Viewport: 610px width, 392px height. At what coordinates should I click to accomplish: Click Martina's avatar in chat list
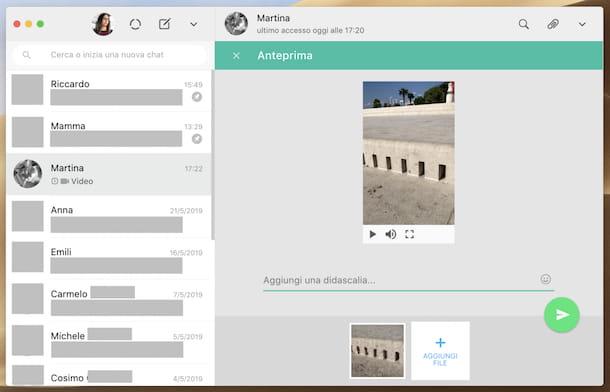(28, 174)
